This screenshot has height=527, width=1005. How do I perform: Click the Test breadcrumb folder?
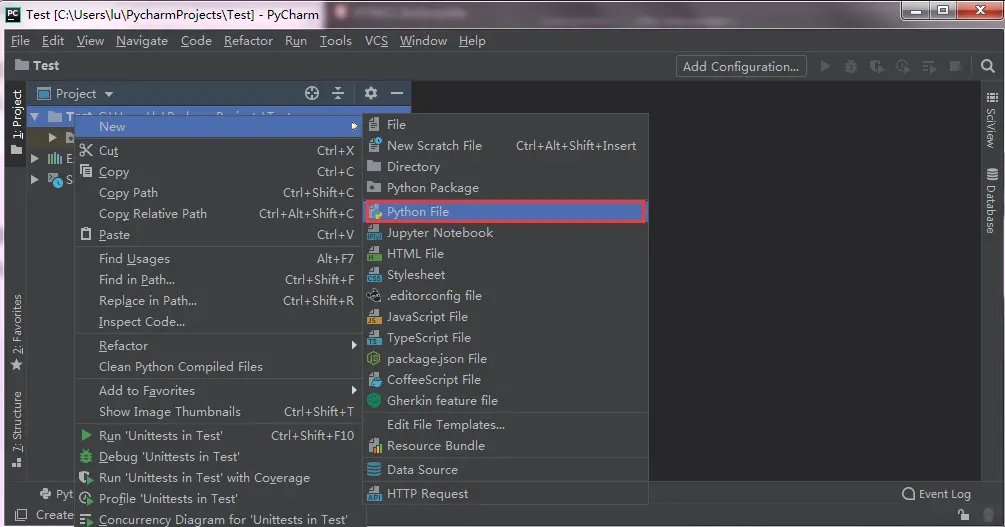click(37, 65)
